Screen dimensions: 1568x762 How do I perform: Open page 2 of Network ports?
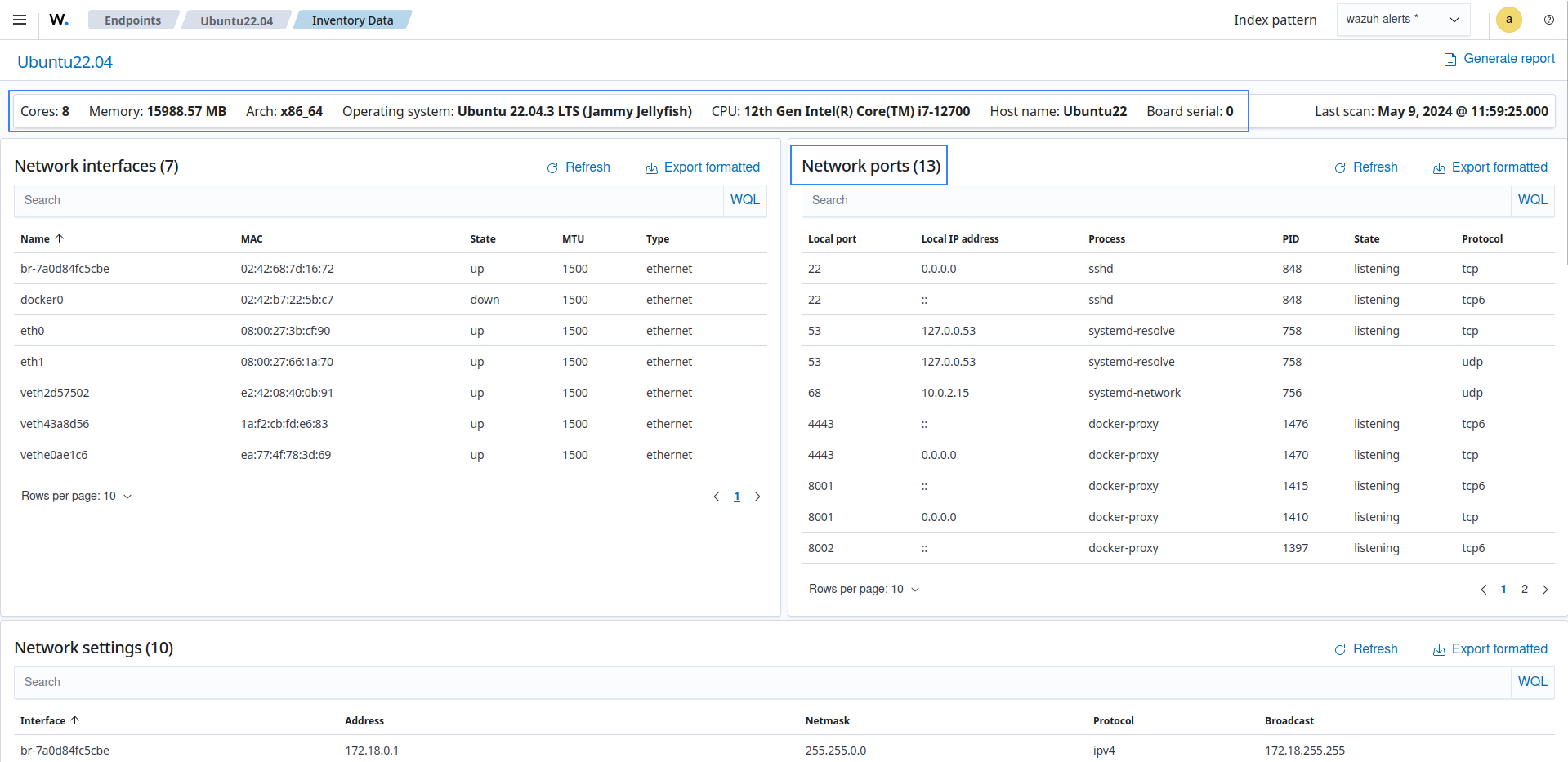tap(1525, 590)
